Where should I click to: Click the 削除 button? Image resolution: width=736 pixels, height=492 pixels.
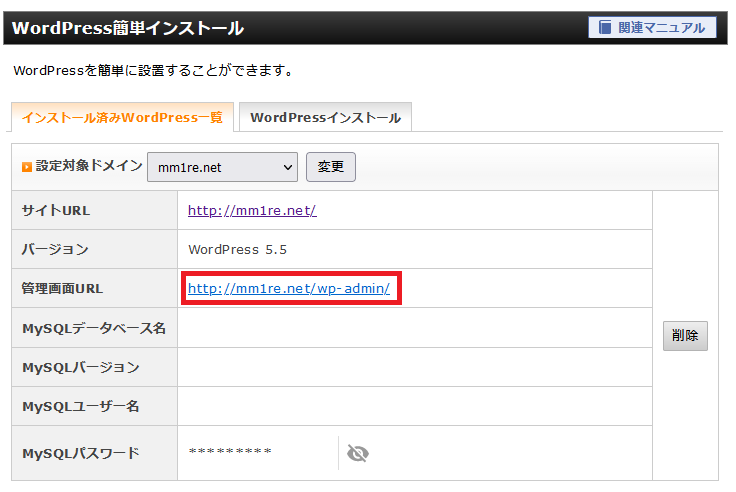tap(685, 336)
